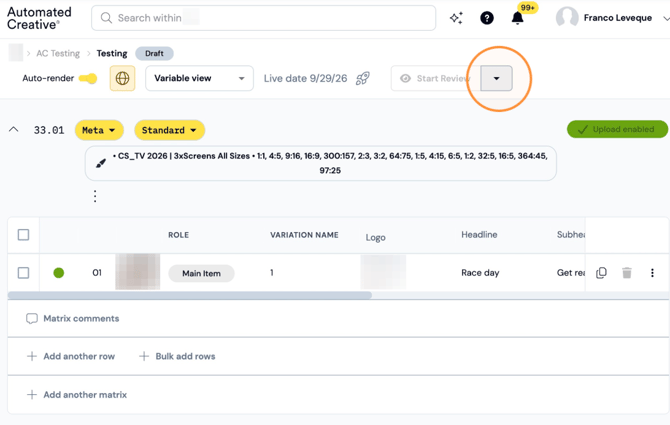Open notifications bell with 99+ badge
The image size is (670, 425).
517,18
